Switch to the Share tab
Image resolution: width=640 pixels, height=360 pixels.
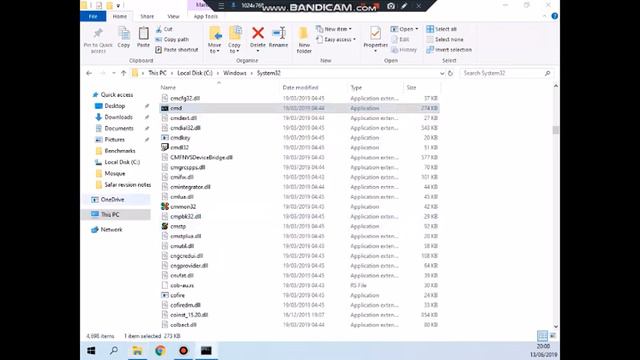pos(147,16)
